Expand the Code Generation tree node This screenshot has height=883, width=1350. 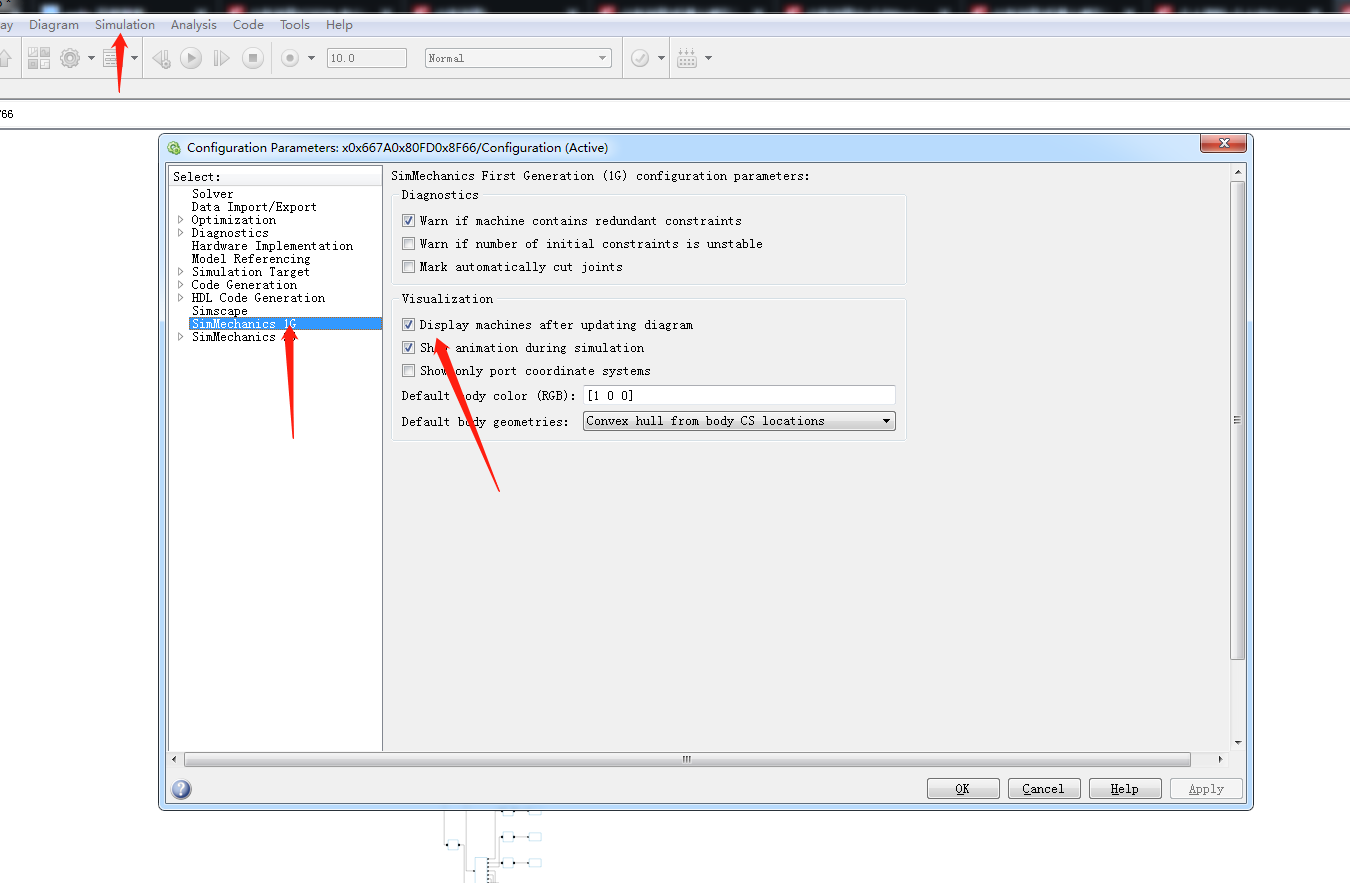181,285
